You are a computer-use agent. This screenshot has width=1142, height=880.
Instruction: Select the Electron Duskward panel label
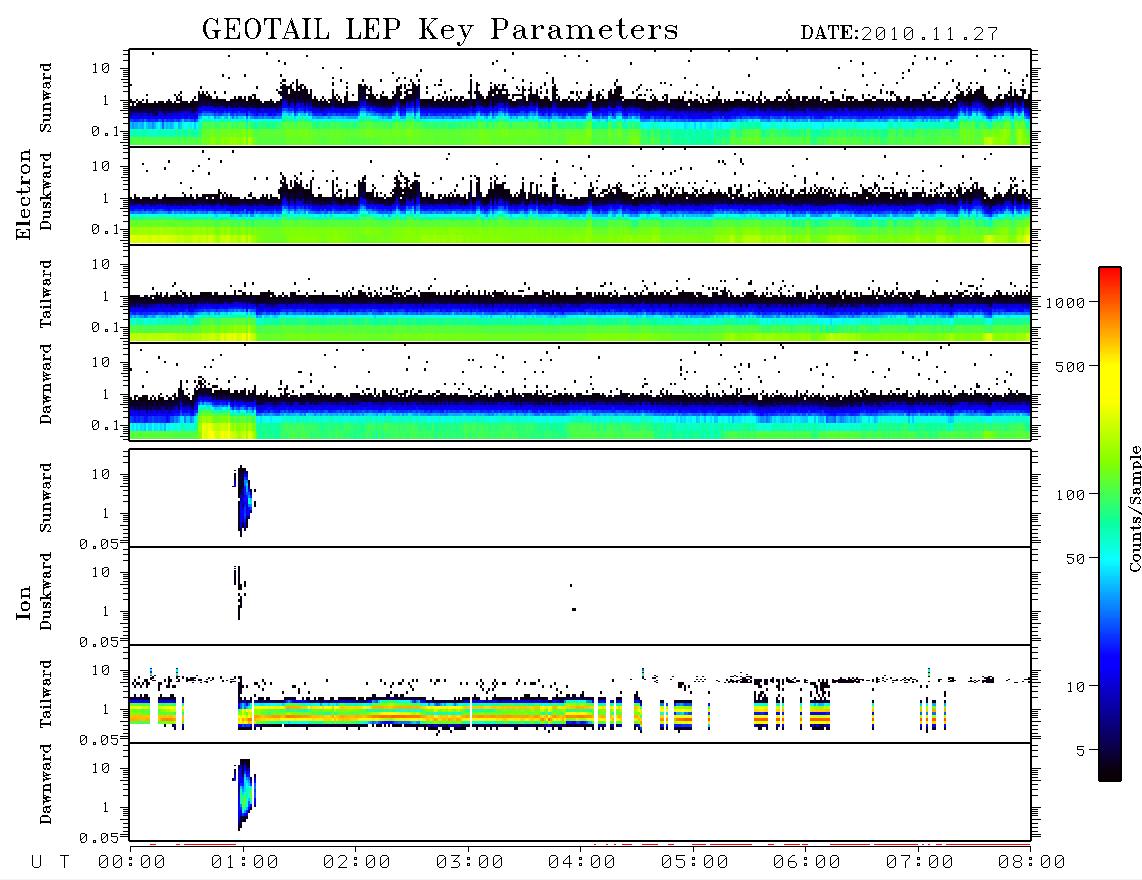coord(46,191)
